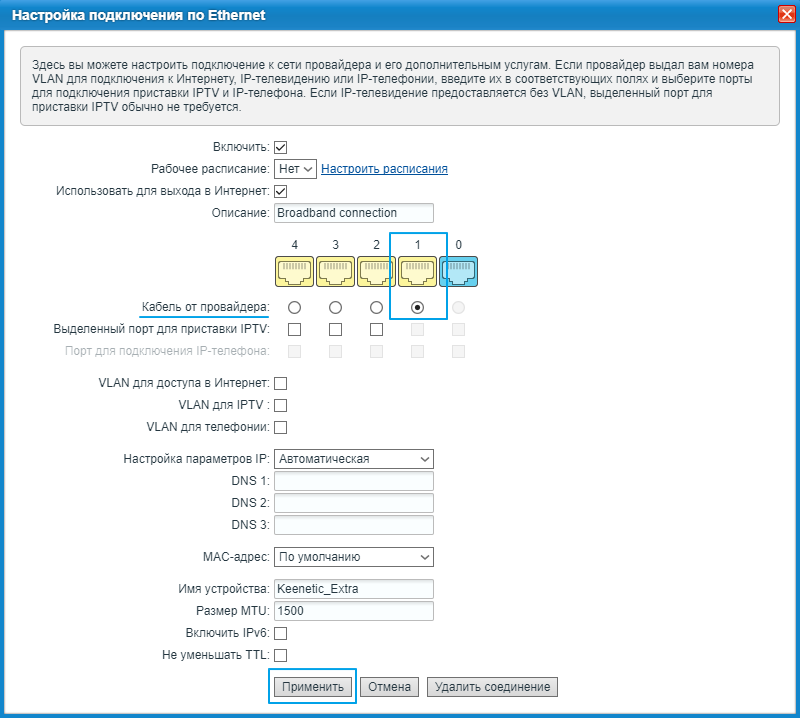The image size is (800, 718).
Task: Uncheck Использовать для выхода в Интернет
Action: 281,191
